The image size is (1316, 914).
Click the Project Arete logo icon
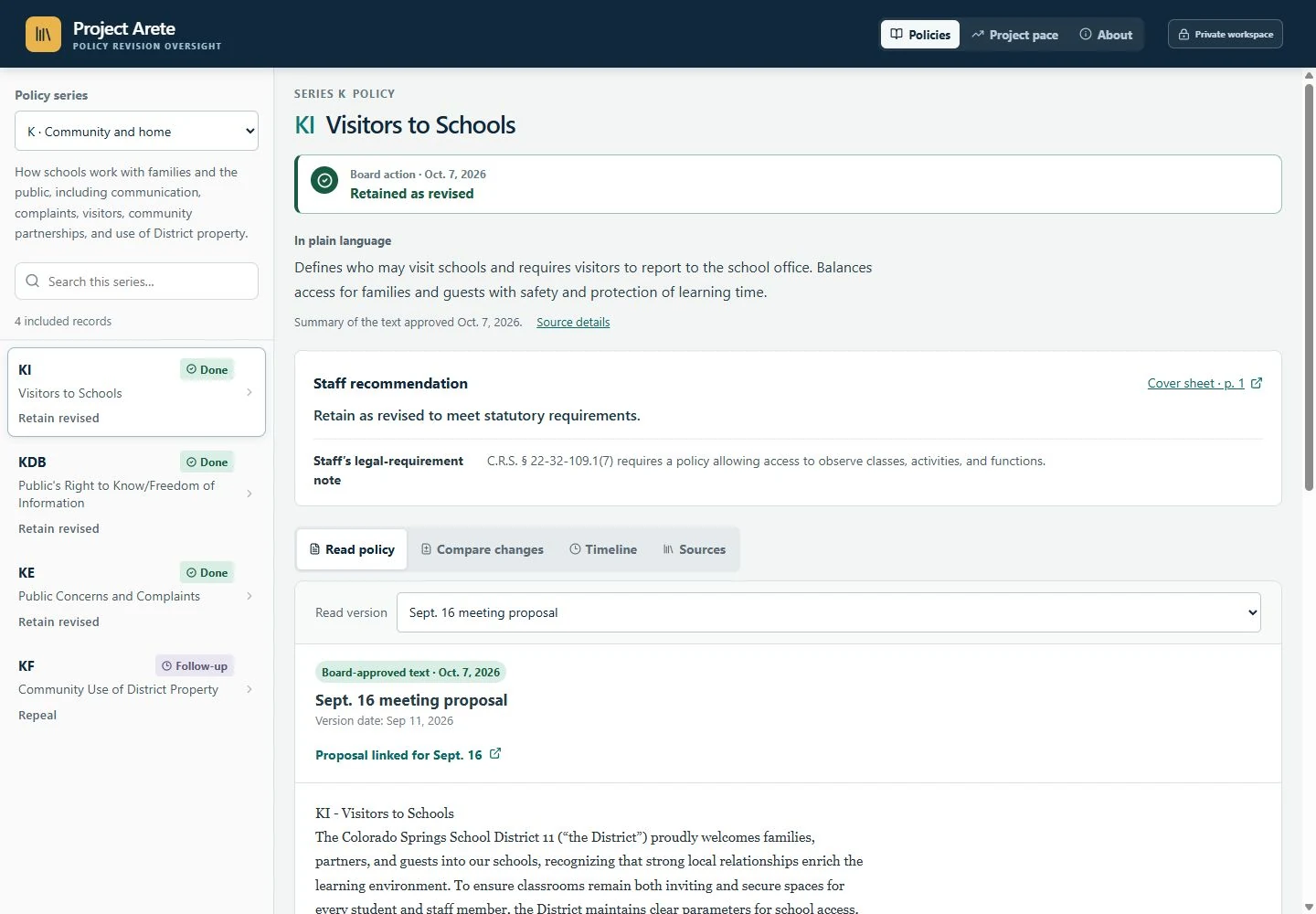click(43, 35)
